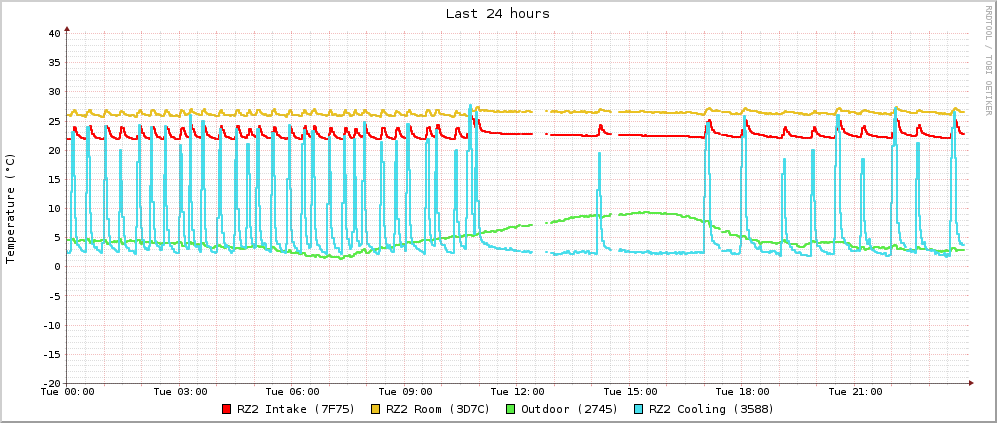997x423 pixels.
Task: Select the 'RZ2 Intake (7F75)' legend label
Action: [296, 409]
